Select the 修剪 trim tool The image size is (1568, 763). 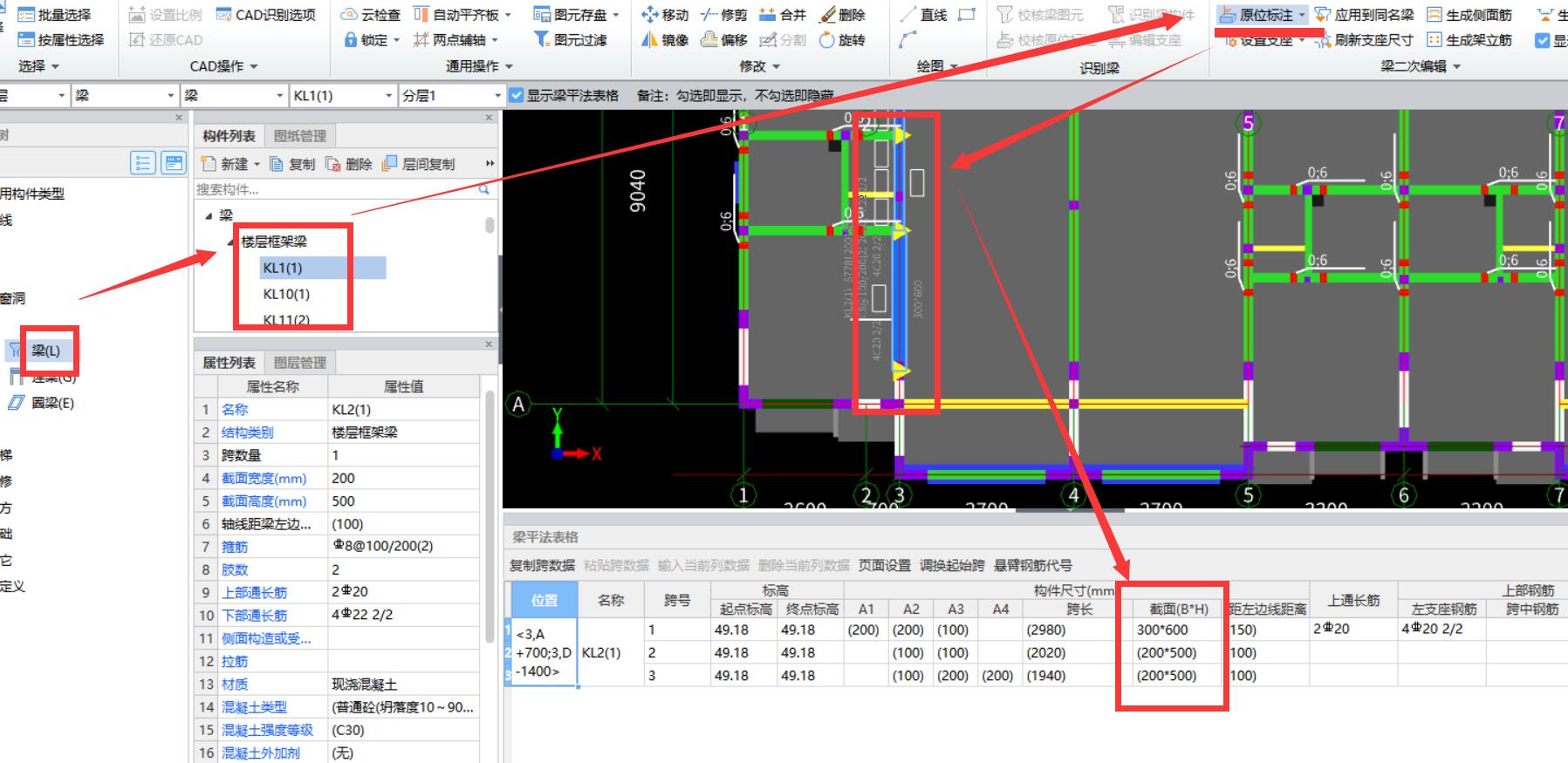[724, 15]
